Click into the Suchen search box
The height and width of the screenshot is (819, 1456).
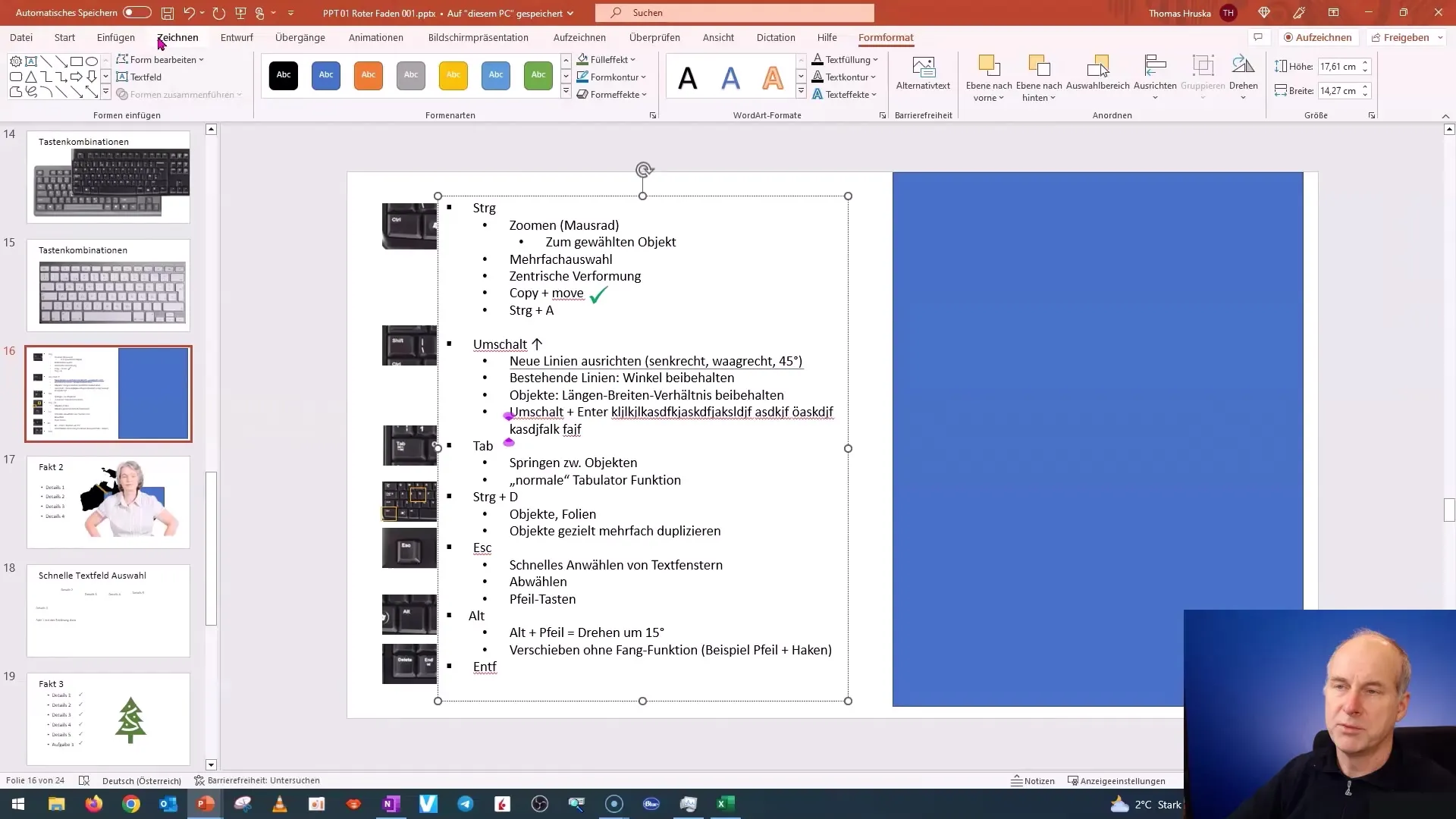point(734,13)
